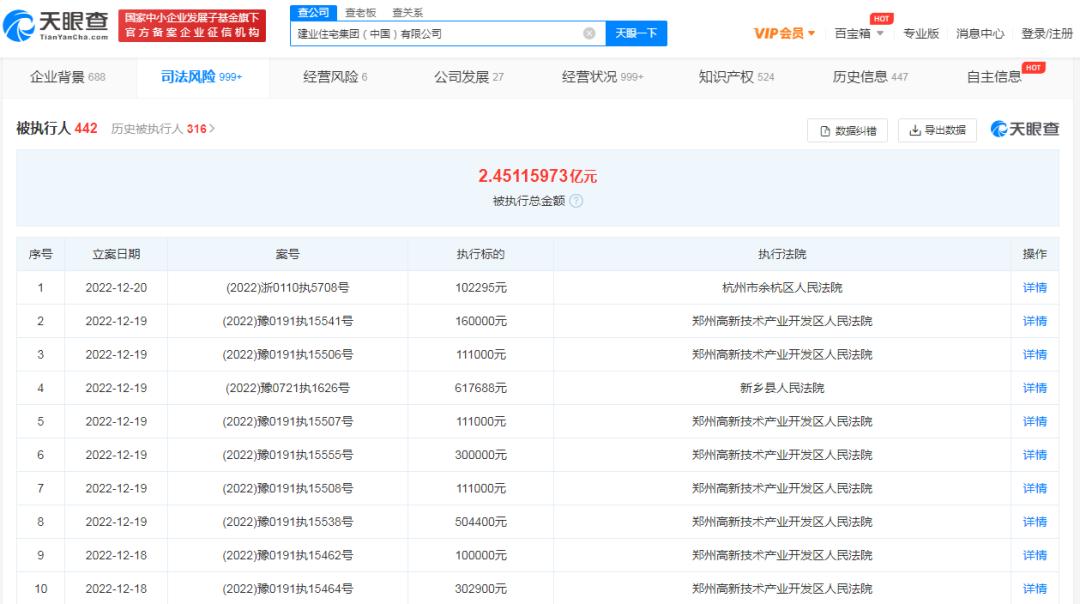Open the 历史信息 tab
This screenshot has height=604, width=1080.
point(860,76)
